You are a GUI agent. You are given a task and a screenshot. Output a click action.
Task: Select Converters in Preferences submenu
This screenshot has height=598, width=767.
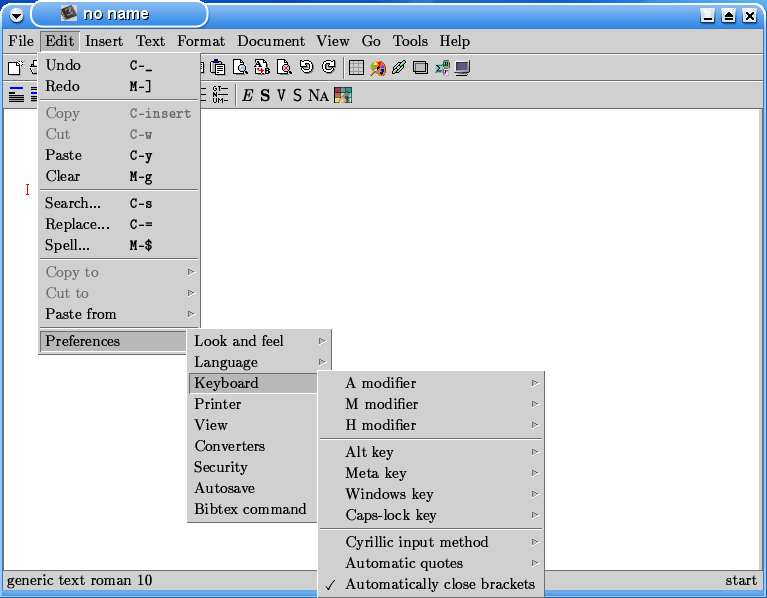[253, 446]
